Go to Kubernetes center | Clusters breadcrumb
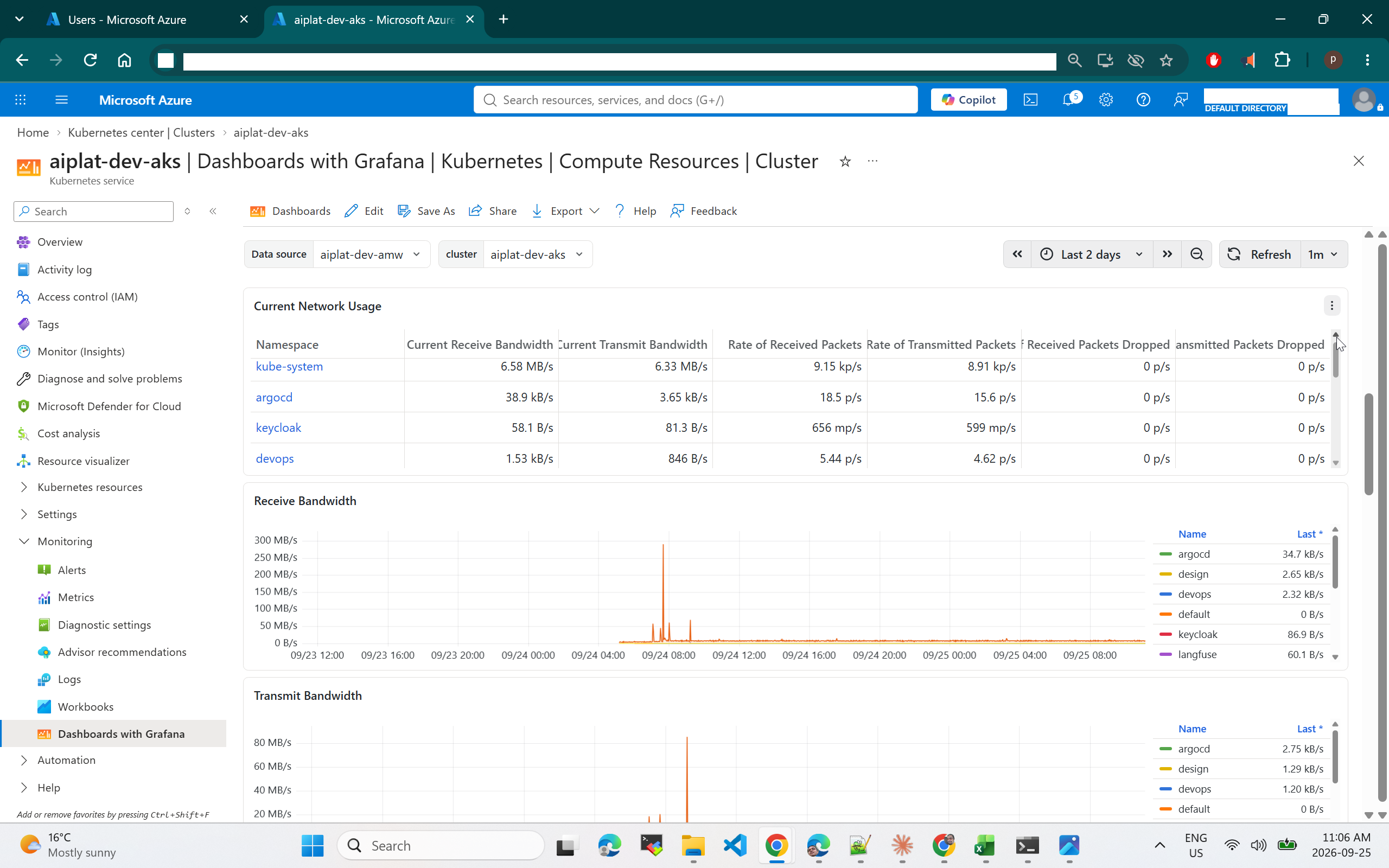This screenshot has height=868, width=1389. [x=141, y=132]
